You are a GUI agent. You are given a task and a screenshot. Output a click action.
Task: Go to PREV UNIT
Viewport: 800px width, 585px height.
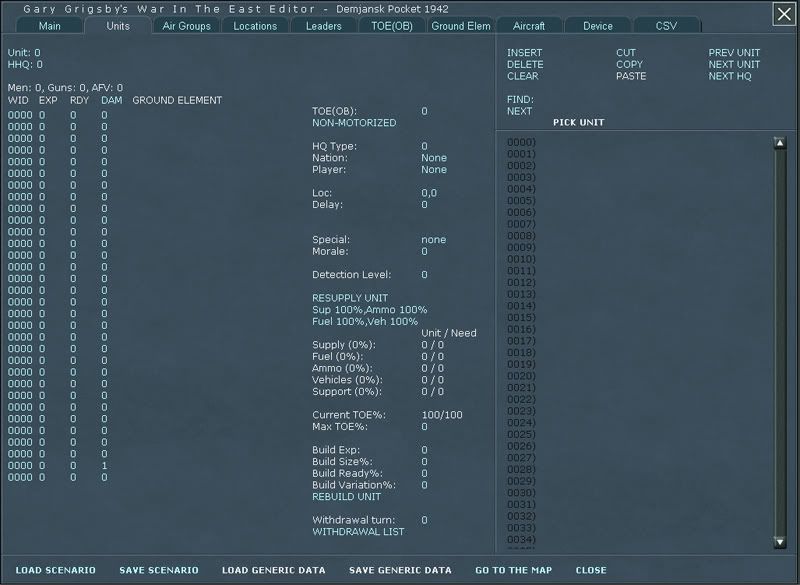tap(734, 52)
